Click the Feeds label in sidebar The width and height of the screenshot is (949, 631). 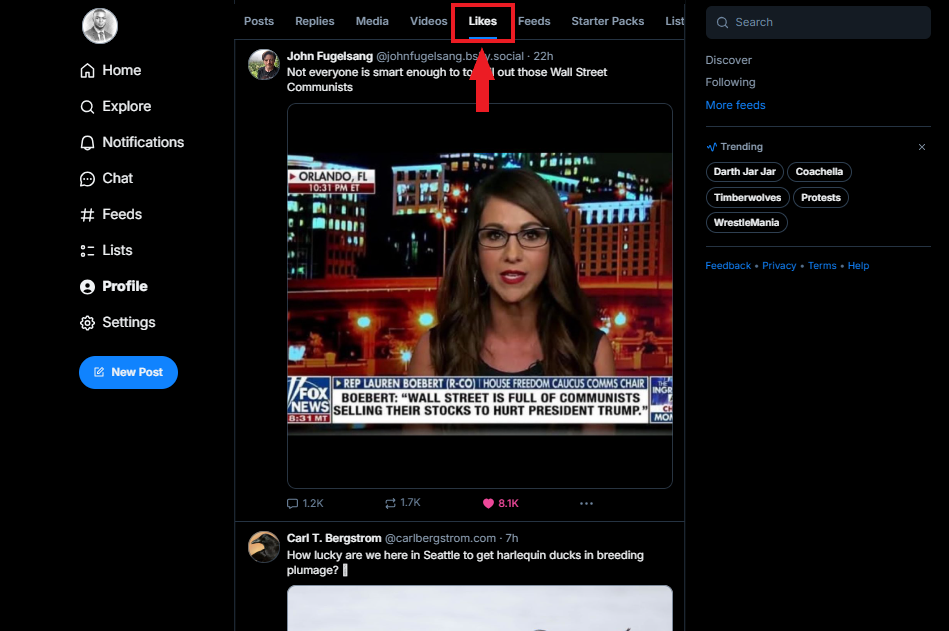[x=122, y=215]
